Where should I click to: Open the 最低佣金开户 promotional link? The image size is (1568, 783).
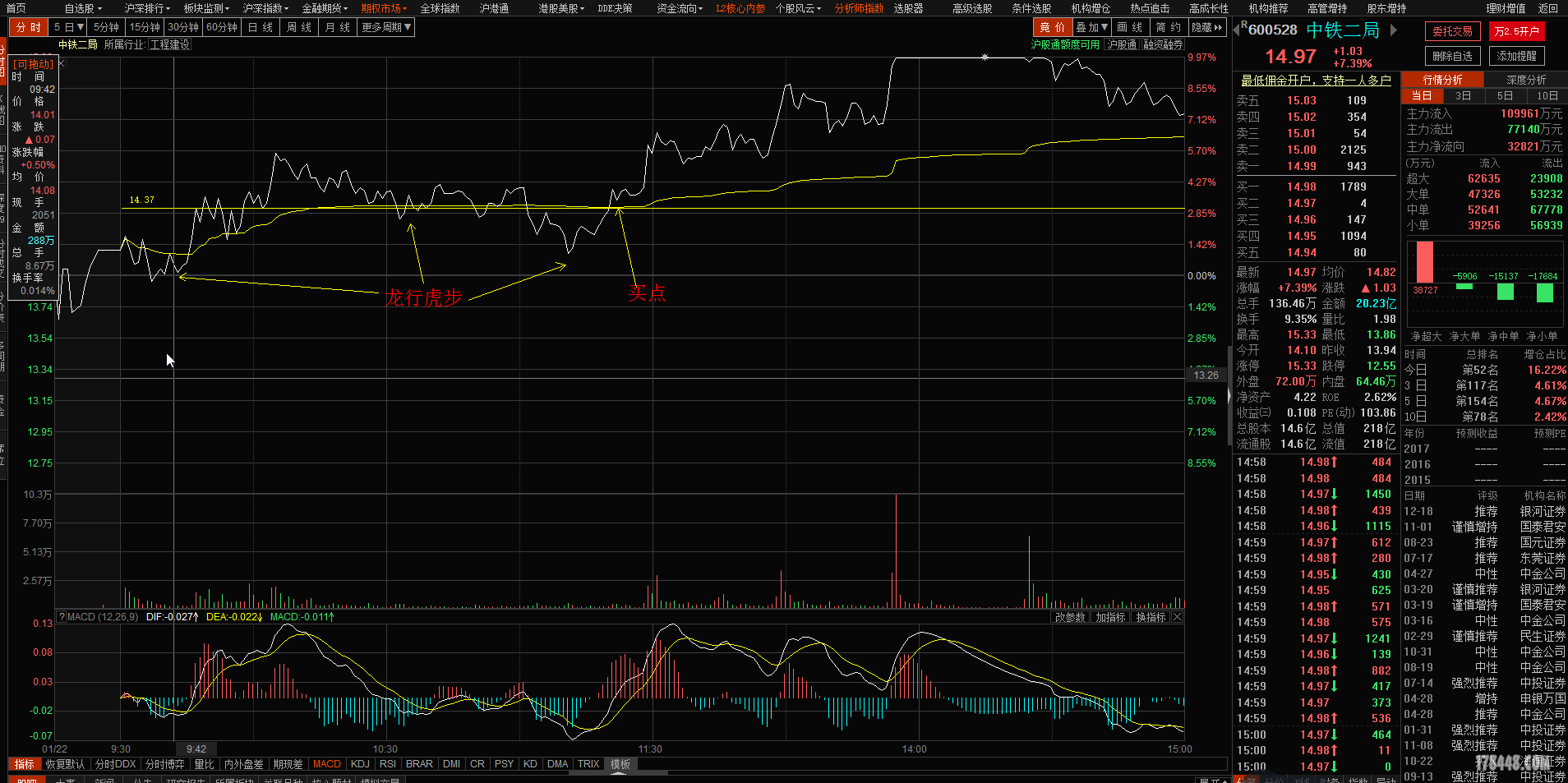[x=1316, y=81]
